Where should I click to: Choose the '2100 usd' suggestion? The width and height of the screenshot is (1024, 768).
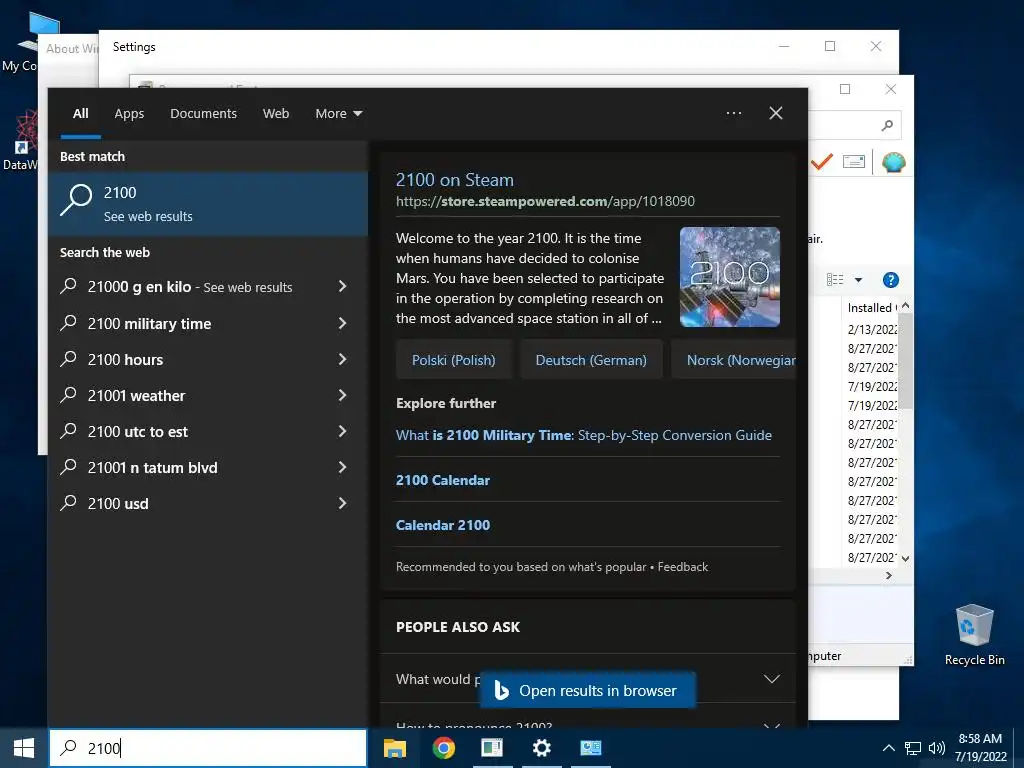118,504
